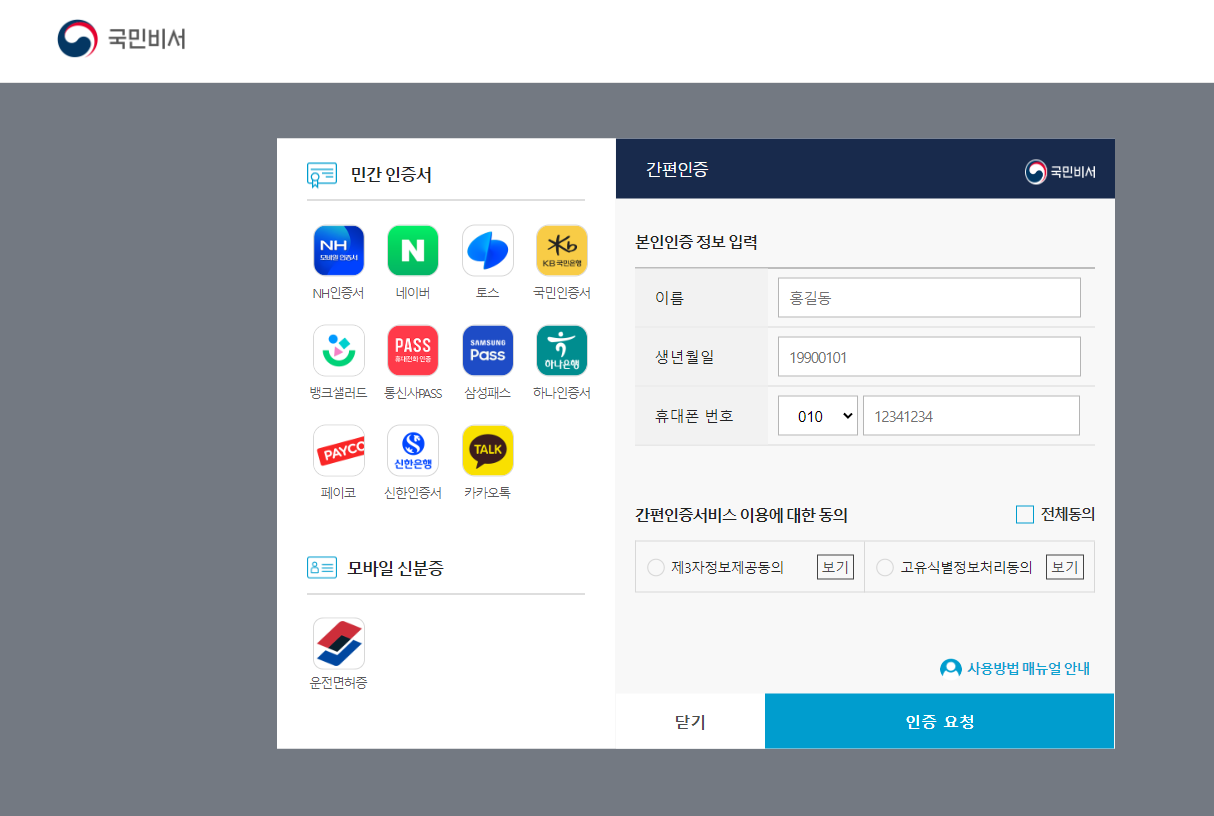The image size is (1214, 816).
Task: Open the 010 phone prefix dropdown
Action: tap(818, 416)
